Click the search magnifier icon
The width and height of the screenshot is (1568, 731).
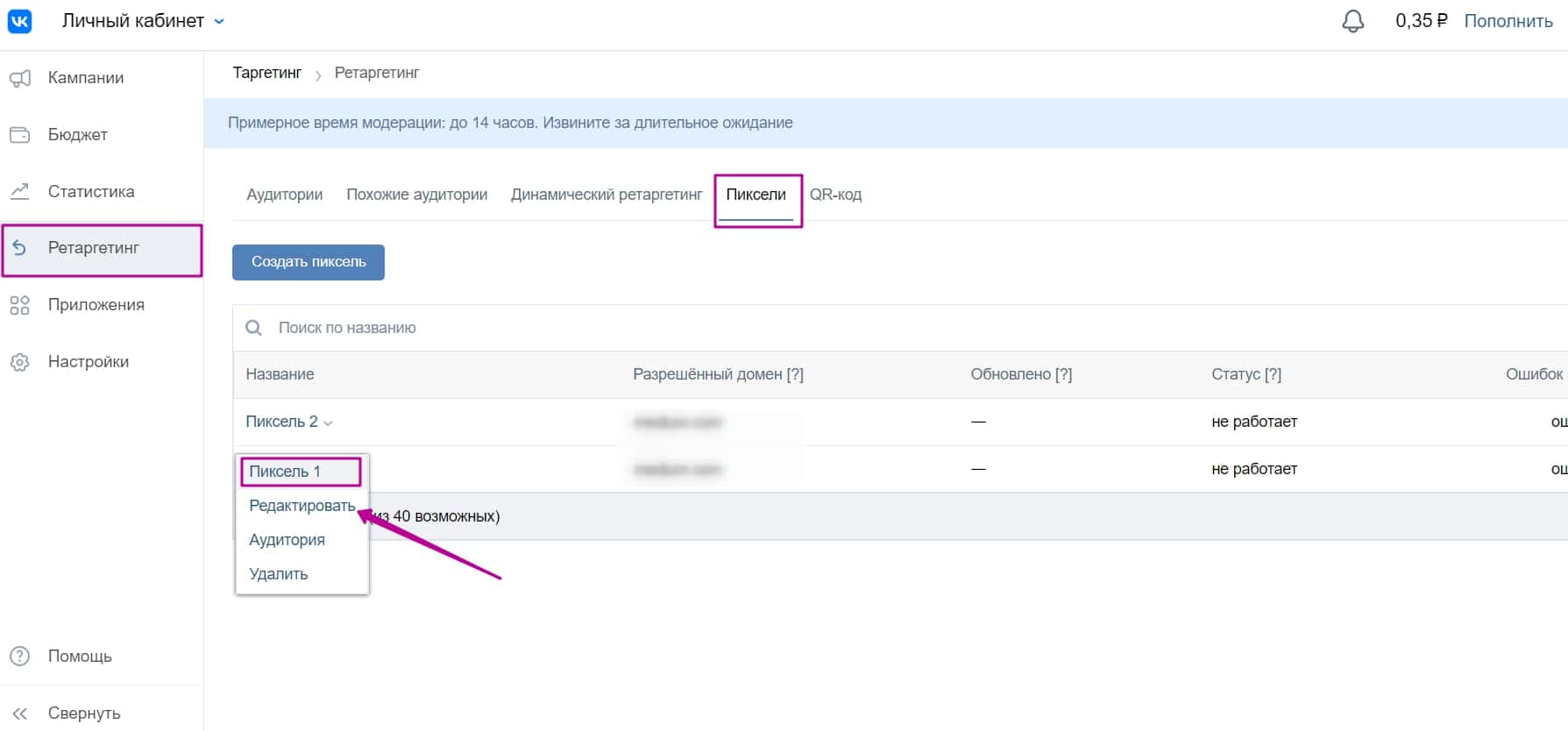[x=253, y=328]
